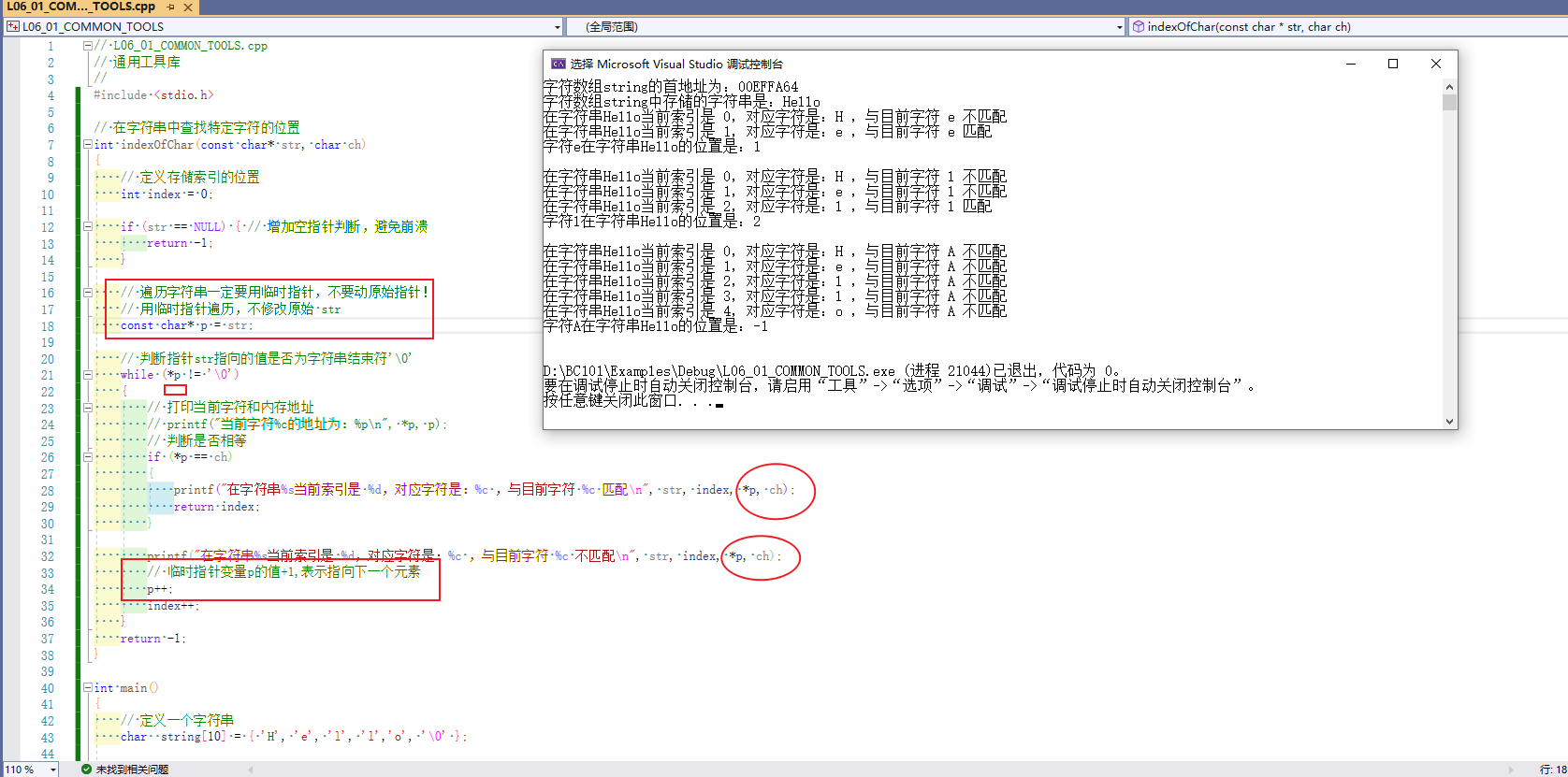Collapse the main function at line 40
The image size is (1568, 777).
pos(87,688)
